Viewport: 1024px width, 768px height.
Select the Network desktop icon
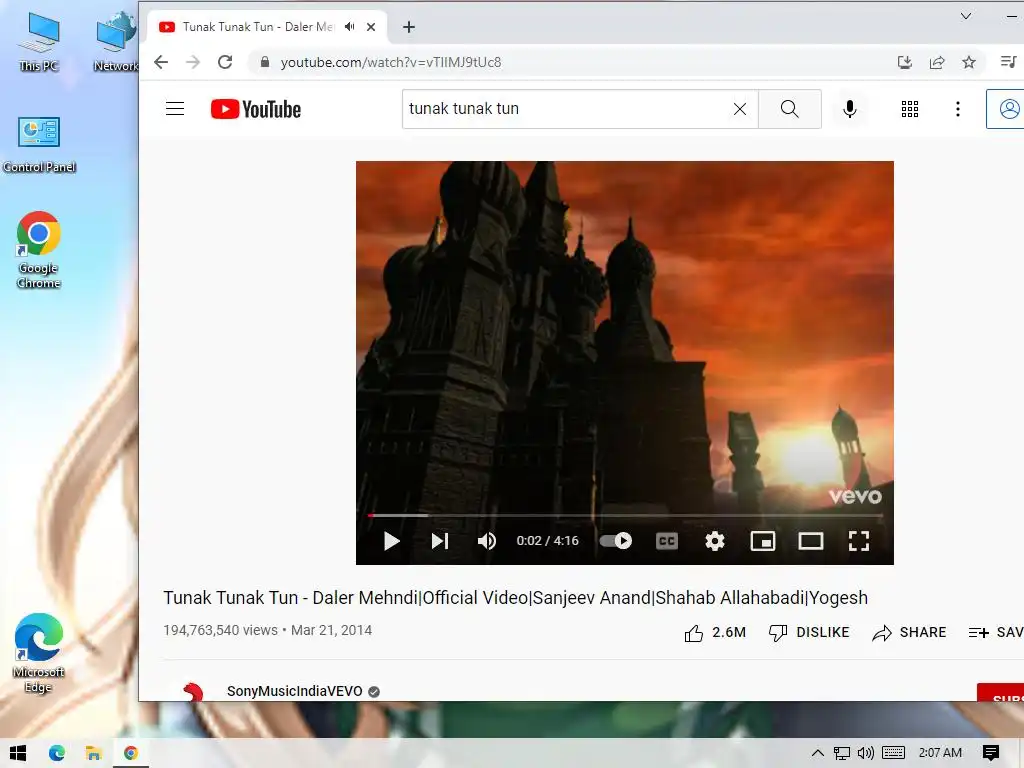pos(116,41)
